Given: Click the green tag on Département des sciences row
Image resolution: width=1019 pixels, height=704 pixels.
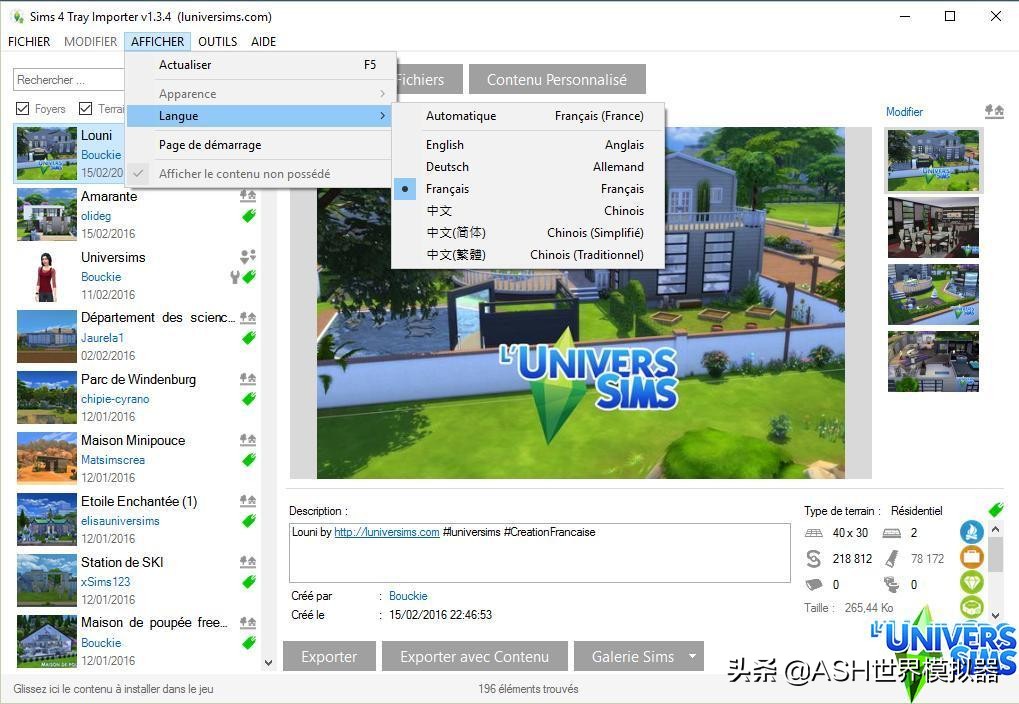Looking at the screenshot, I should 248,338.
